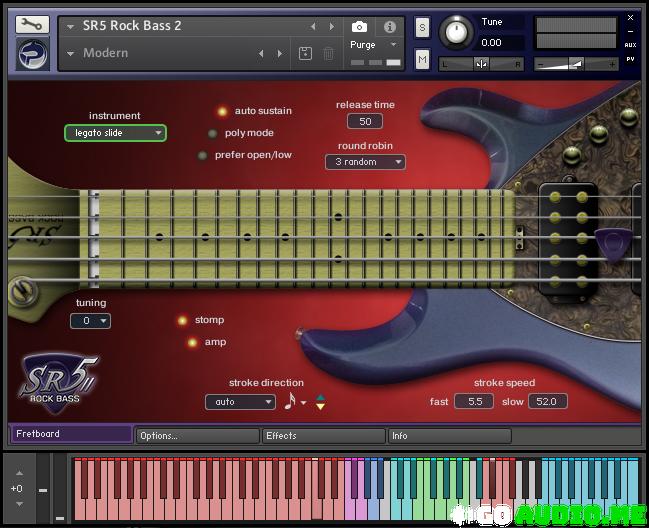The height and width of the screenshot is (528, 649).
Task: Expand the Modern snapshot menu
Action: click(70, 54)
